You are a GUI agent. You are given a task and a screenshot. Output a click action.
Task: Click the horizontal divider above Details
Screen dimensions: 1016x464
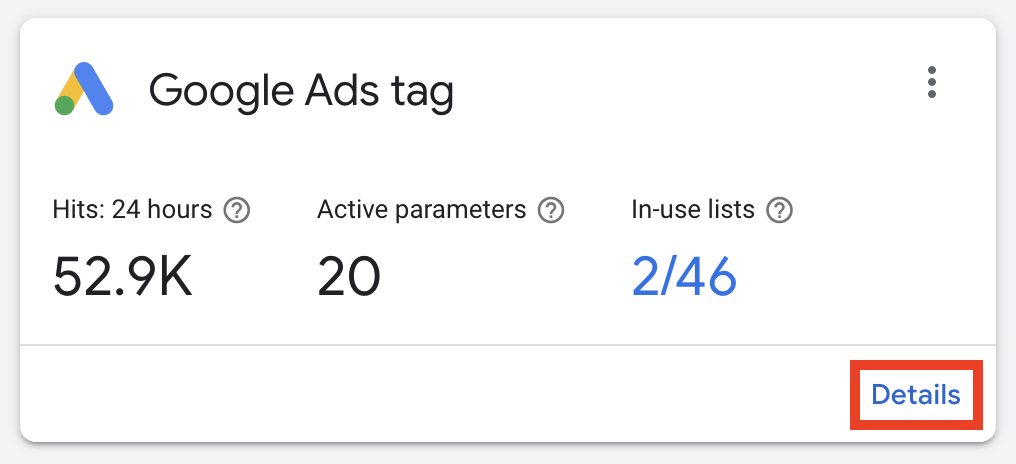[508, 345]
